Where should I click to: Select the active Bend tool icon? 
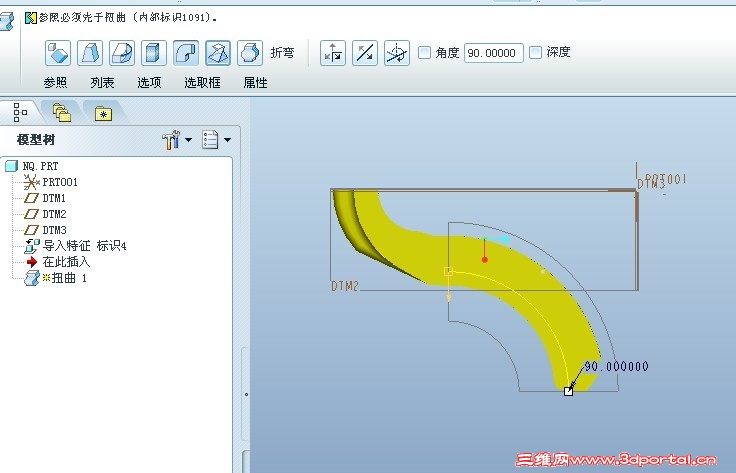point(186,53)
